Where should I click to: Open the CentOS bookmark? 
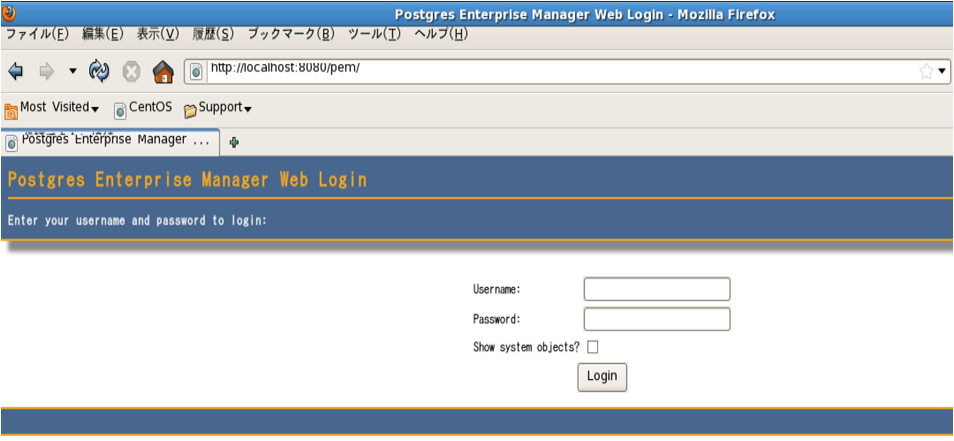click(143, 108)
